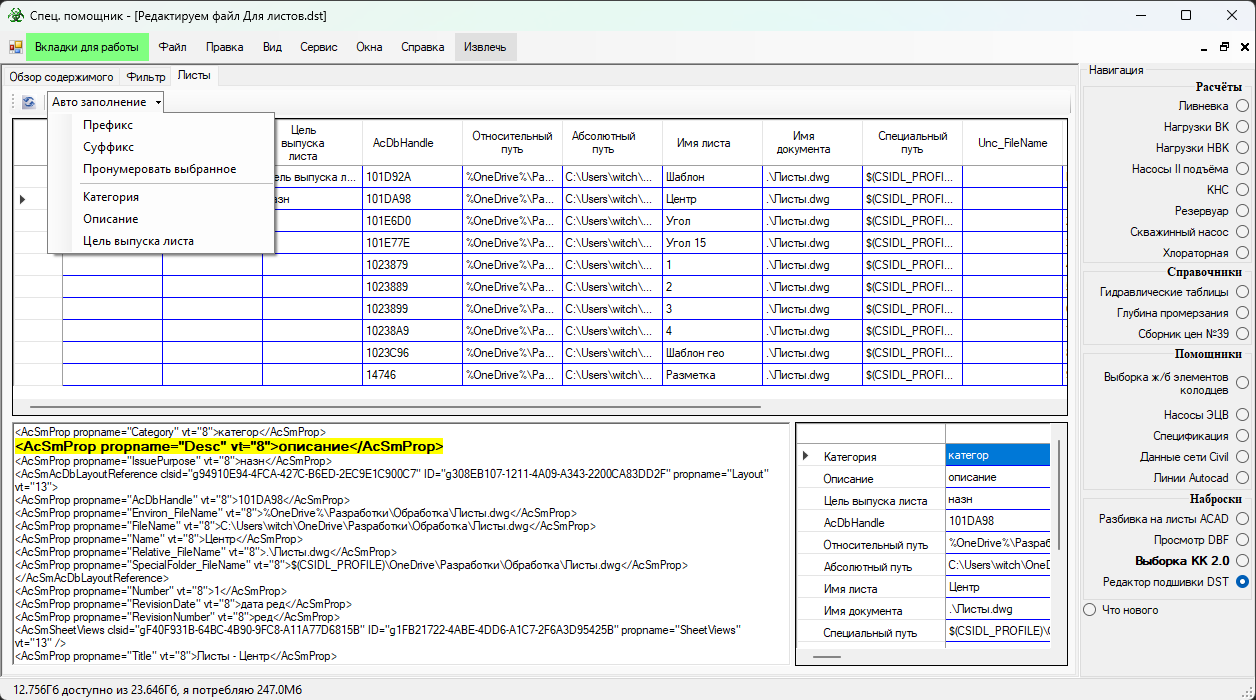This screenshot has width=1256, height=700.
Task: Select the Насосы ЭЦВ radio option
Action: tap(1242, 415)
